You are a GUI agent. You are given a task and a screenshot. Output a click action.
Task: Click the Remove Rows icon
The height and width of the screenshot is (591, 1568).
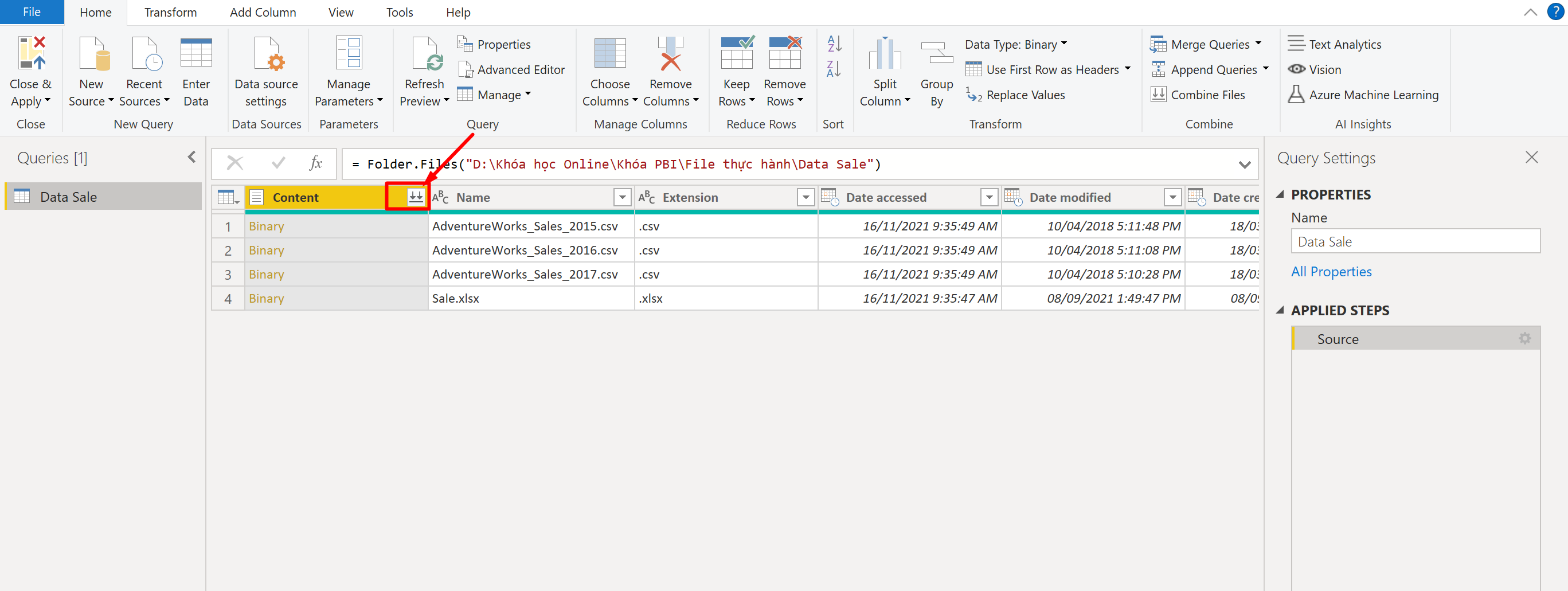coord(785,52)
